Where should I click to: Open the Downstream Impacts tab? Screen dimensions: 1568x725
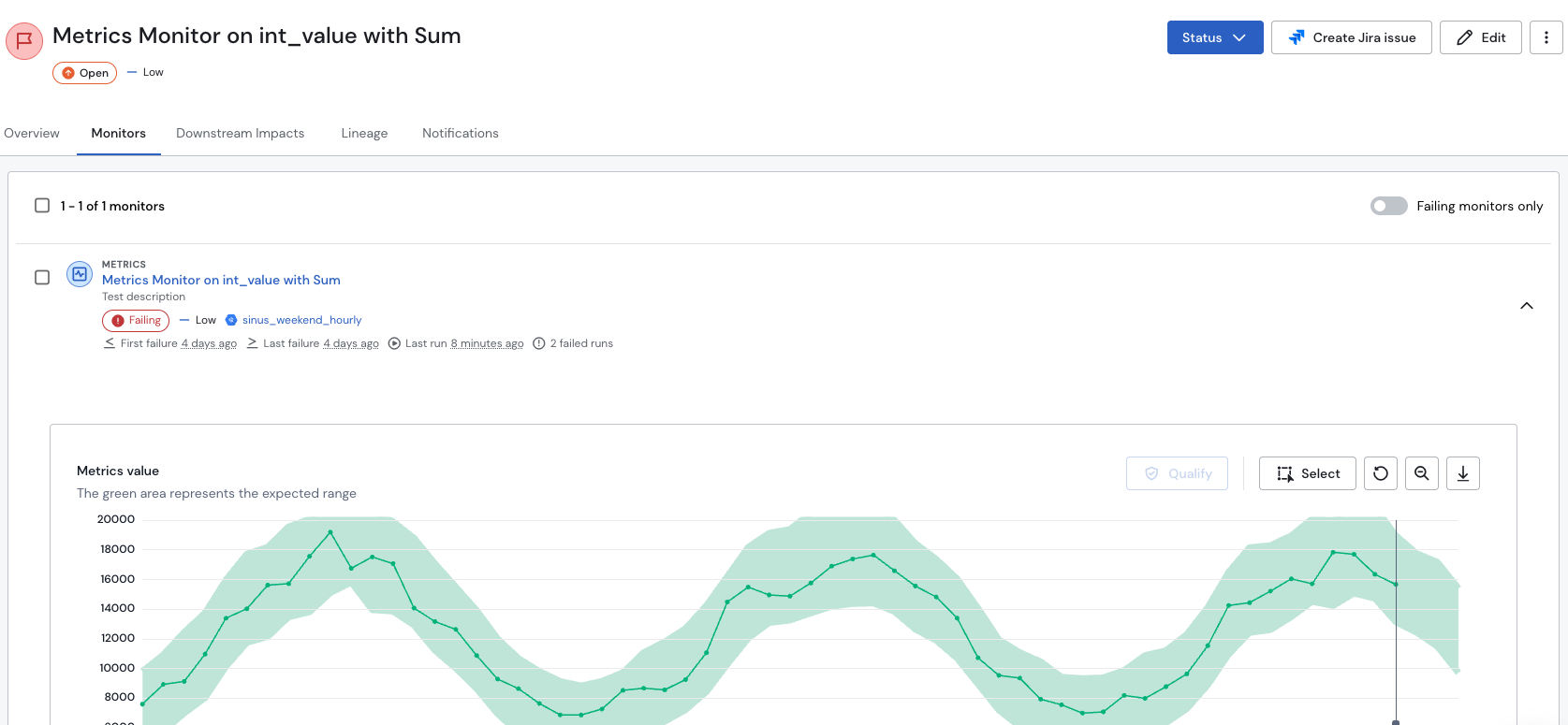(x=241, y=133)
